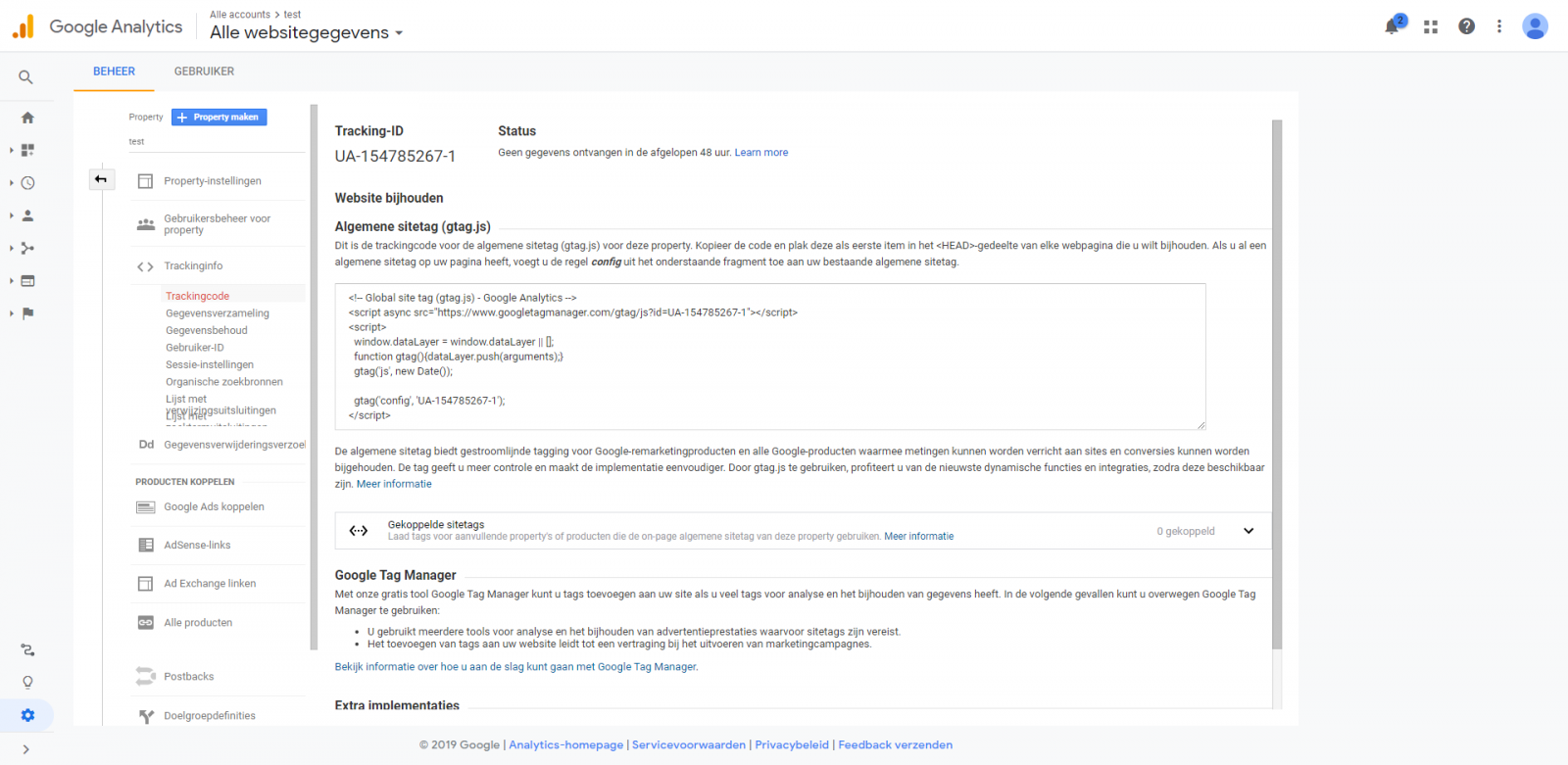This screenshot has height=765, width=1568.
Task: Open Admin gear icon
Action: [x=27, y=715]
